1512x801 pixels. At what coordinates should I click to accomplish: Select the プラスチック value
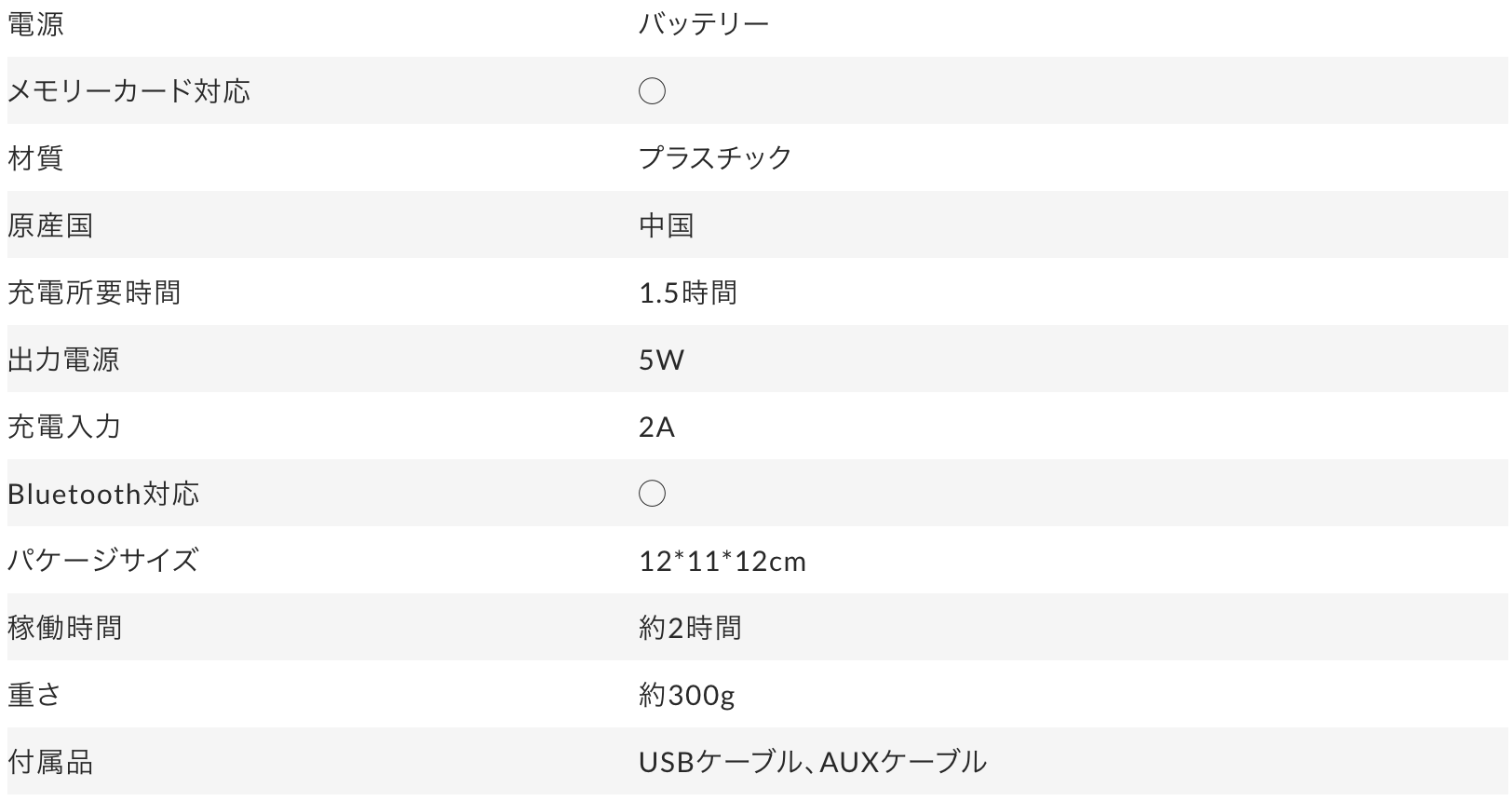coord(715,158)
